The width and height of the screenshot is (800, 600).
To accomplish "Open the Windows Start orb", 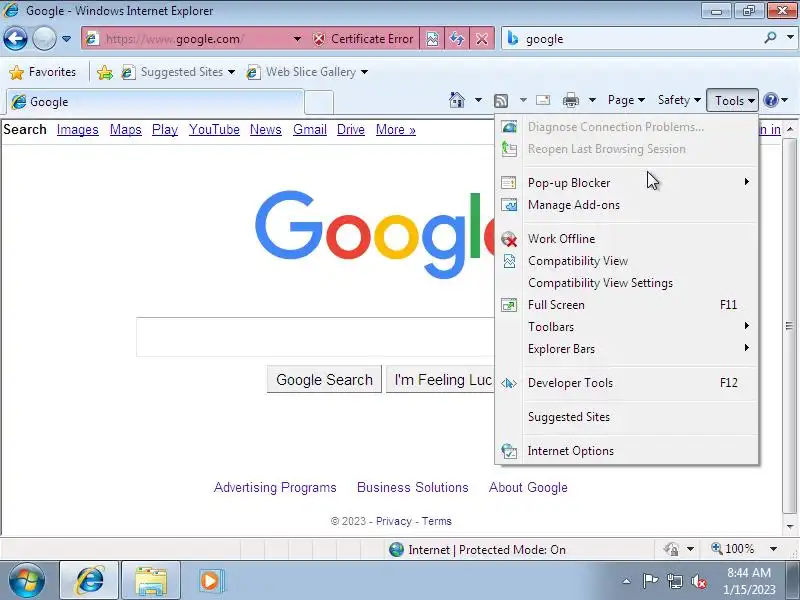I will (27, 581).
